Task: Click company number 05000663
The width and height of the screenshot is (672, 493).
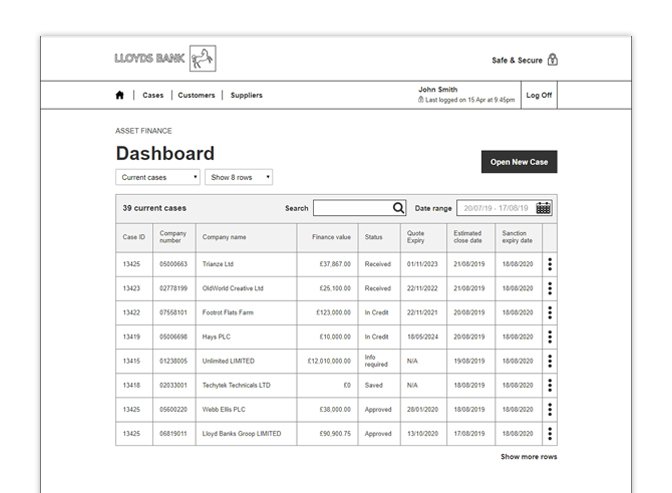Action: (173, 264)
